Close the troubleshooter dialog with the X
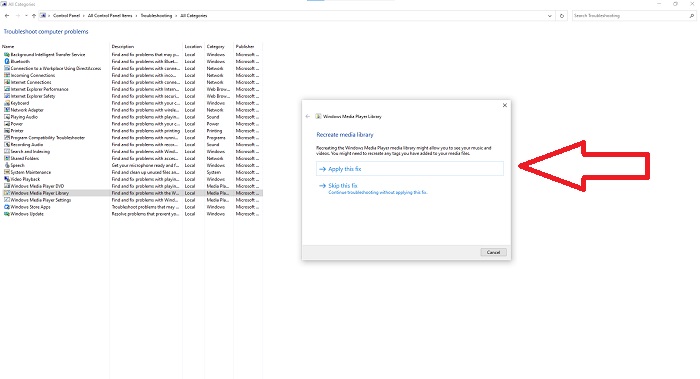 pyautogui.click(x=505, y=105)
